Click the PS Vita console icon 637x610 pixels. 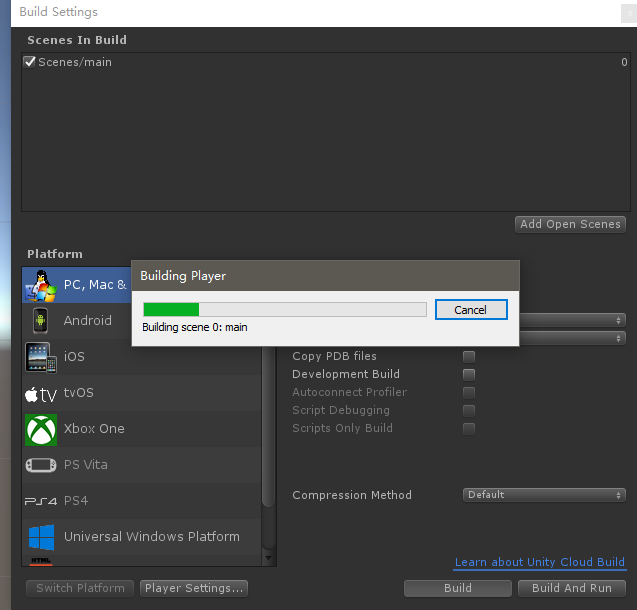[x=41, y=465]
